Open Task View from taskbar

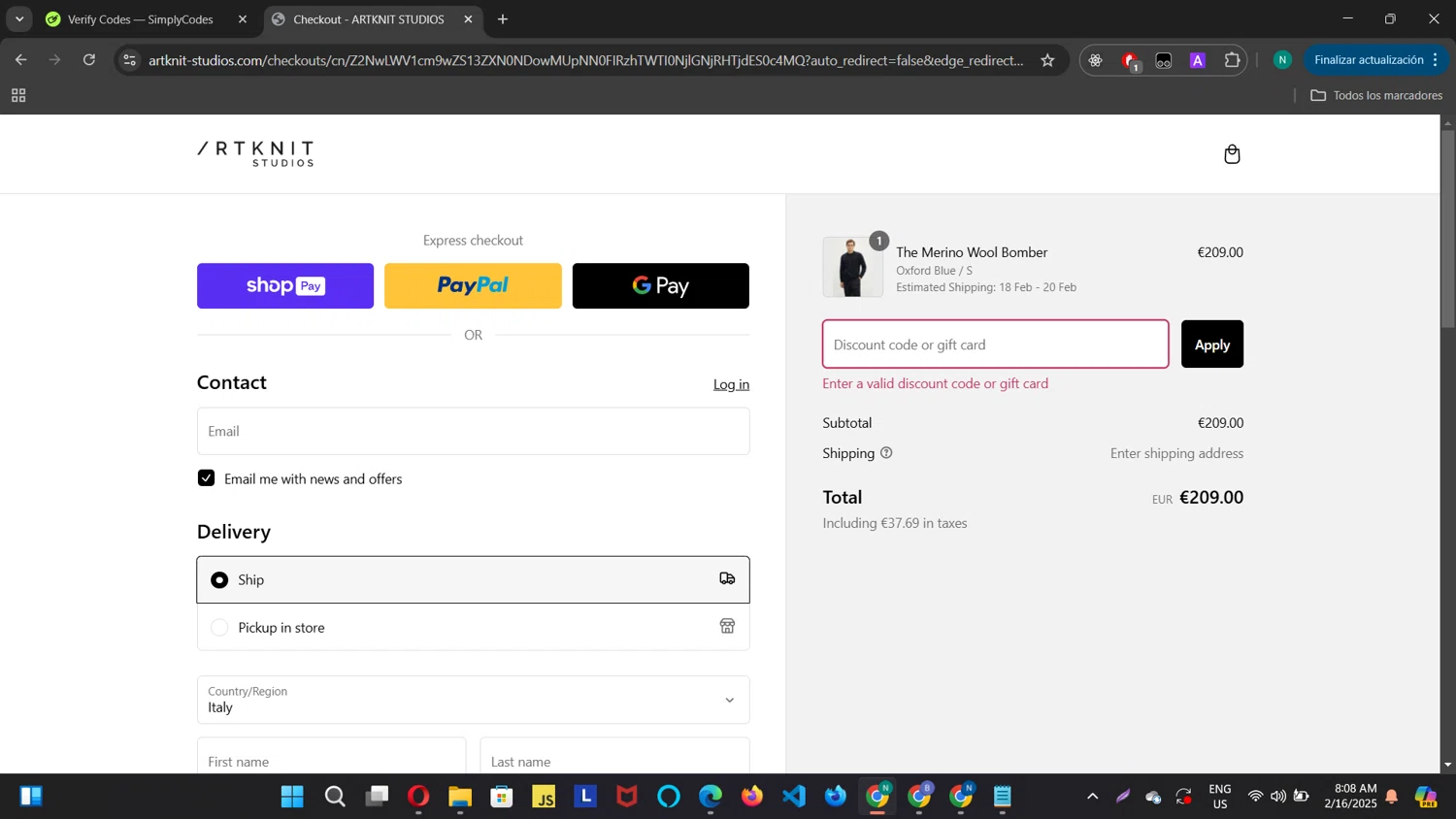coord(377,797)
